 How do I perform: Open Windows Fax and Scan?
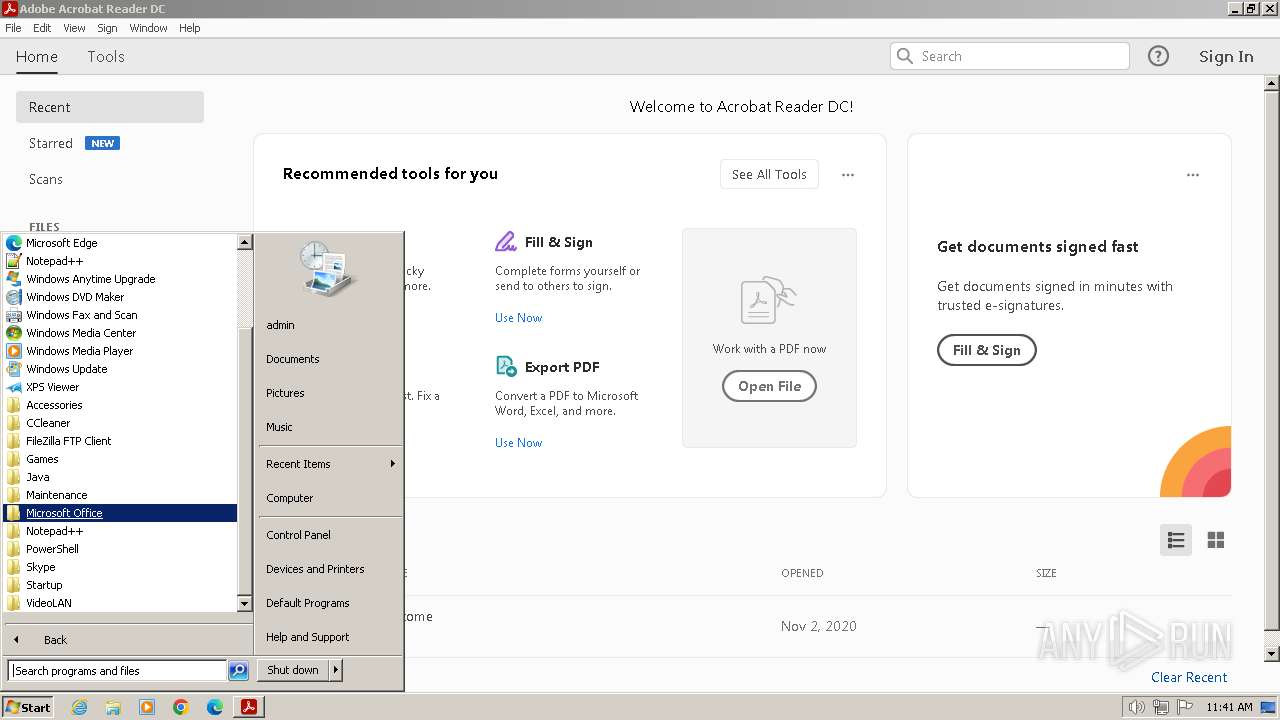point(120,315)
